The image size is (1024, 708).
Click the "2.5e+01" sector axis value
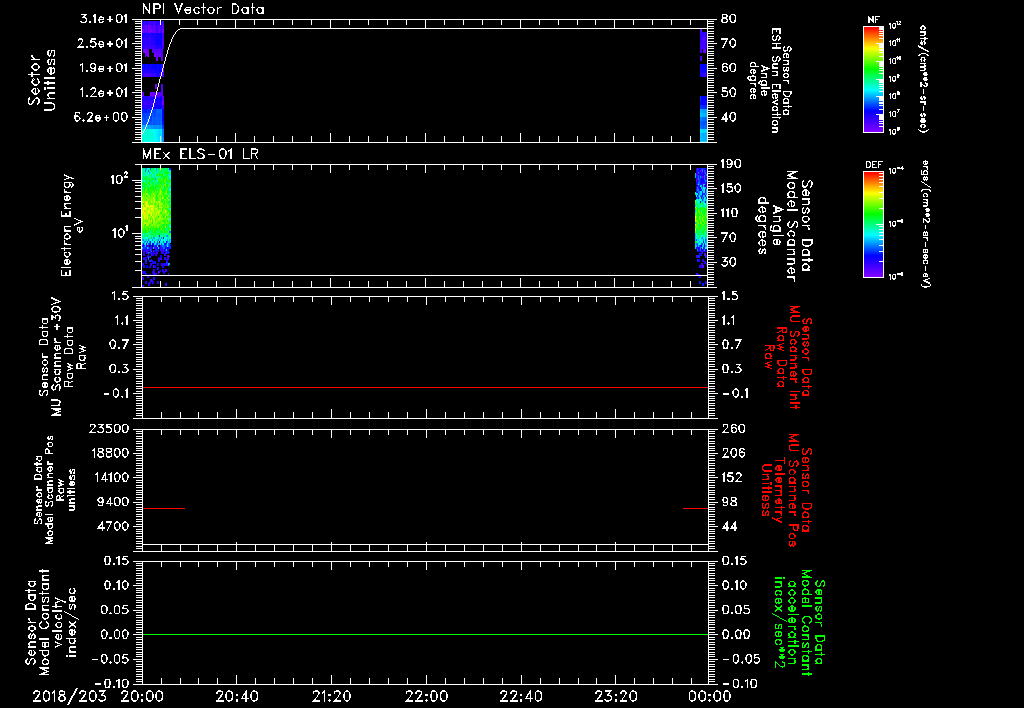click(x=103, y=43)
